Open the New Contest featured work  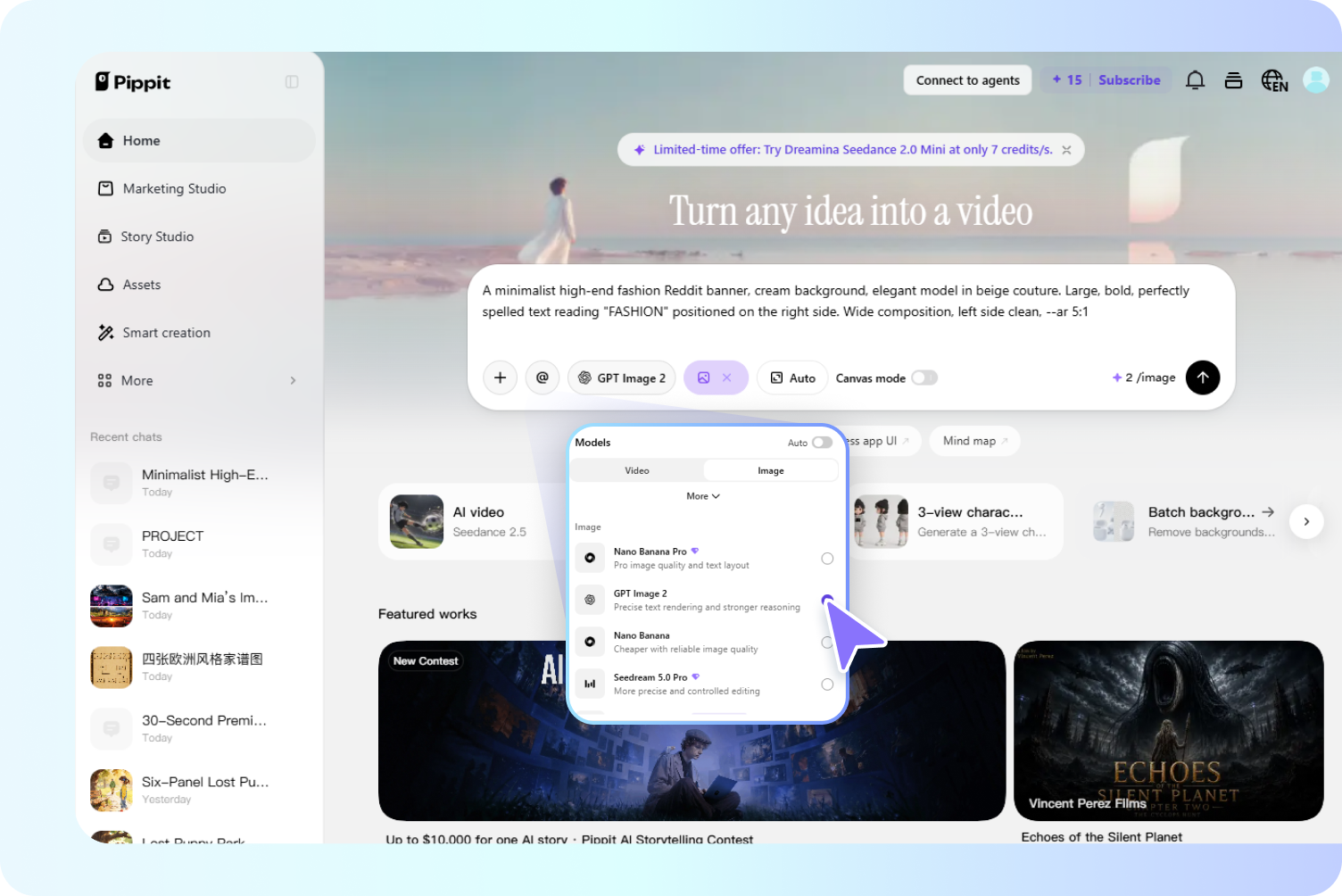coord(692,731)
